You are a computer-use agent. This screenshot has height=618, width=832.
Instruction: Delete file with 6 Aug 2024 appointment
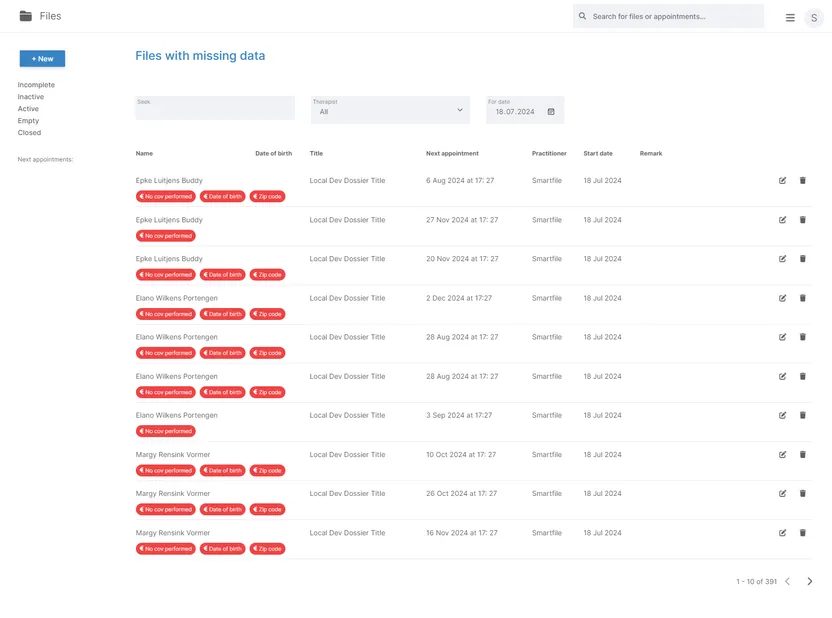(x=803, y=181)
